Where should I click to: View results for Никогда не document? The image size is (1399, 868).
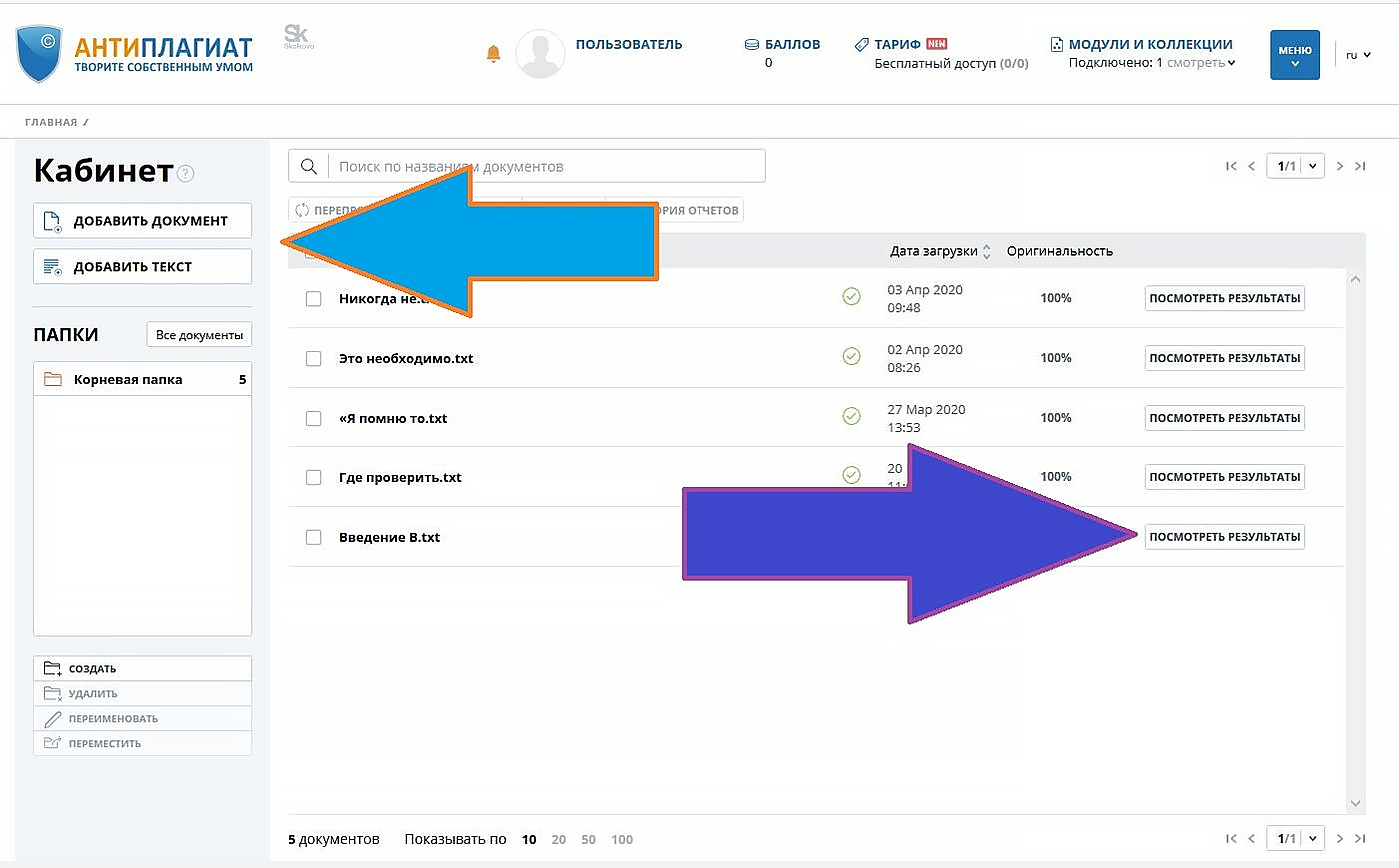[1224, 298]
